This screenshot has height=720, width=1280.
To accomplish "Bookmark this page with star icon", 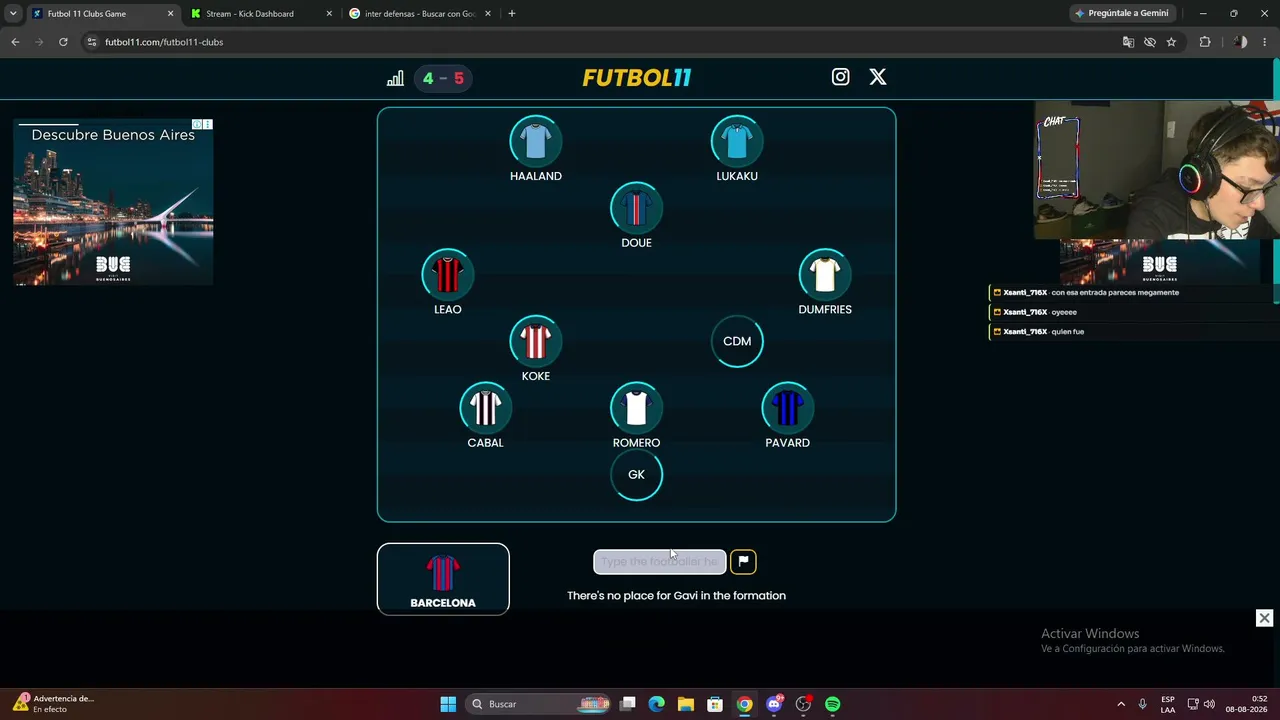I will [1171, 42].
